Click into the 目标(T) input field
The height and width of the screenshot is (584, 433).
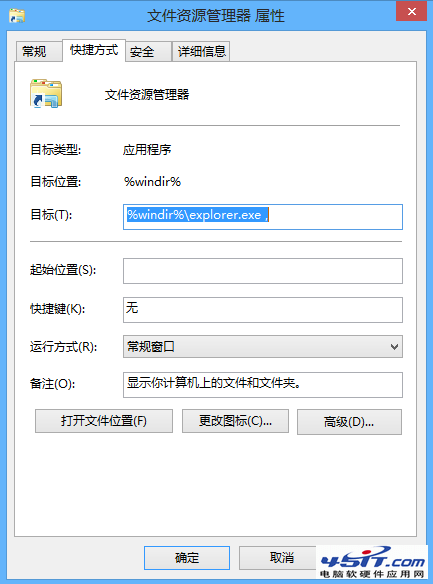point(263,217)
